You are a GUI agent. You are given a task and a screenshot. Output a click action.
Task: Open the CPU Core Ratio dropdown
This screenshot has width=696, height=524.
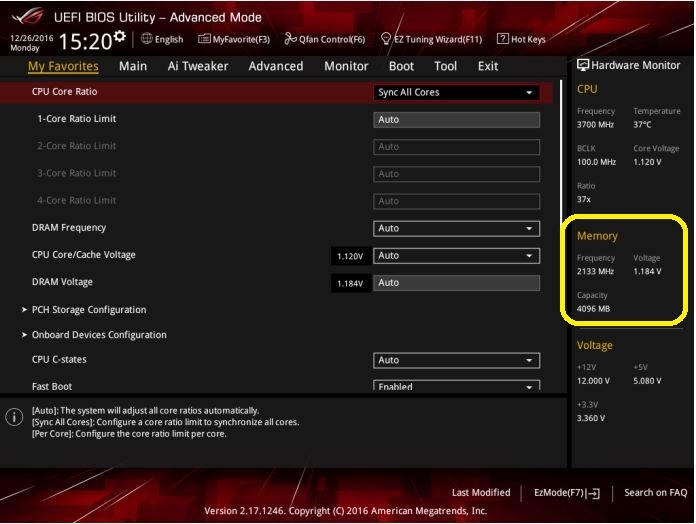pos(456,92)
